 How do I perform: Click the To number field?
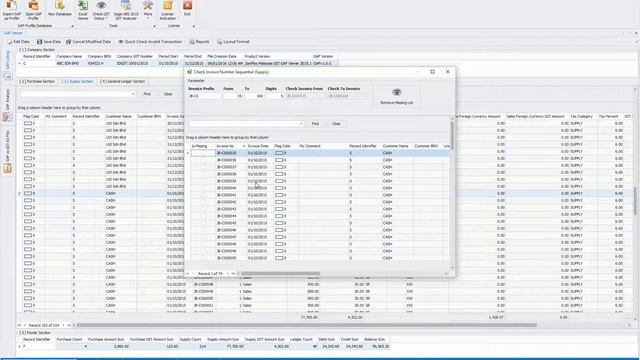click(x=254, y=96)
